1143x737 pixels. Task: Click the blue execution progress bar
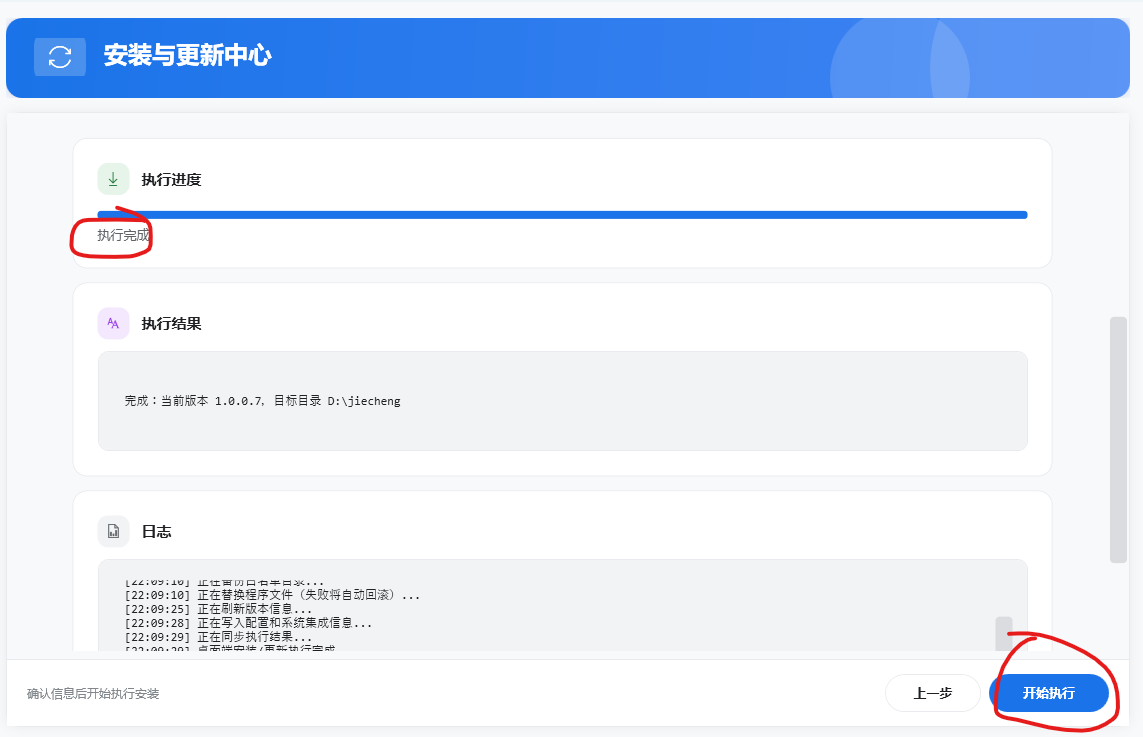click(562, 215)
